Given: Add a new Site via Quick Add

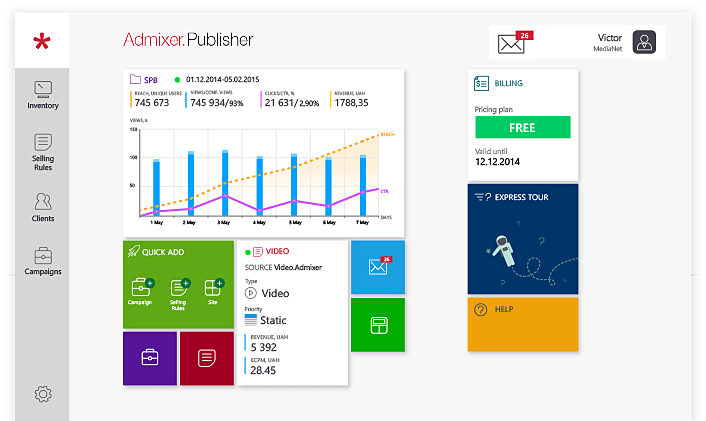Looking at the screenshot, I should [212, 291].
